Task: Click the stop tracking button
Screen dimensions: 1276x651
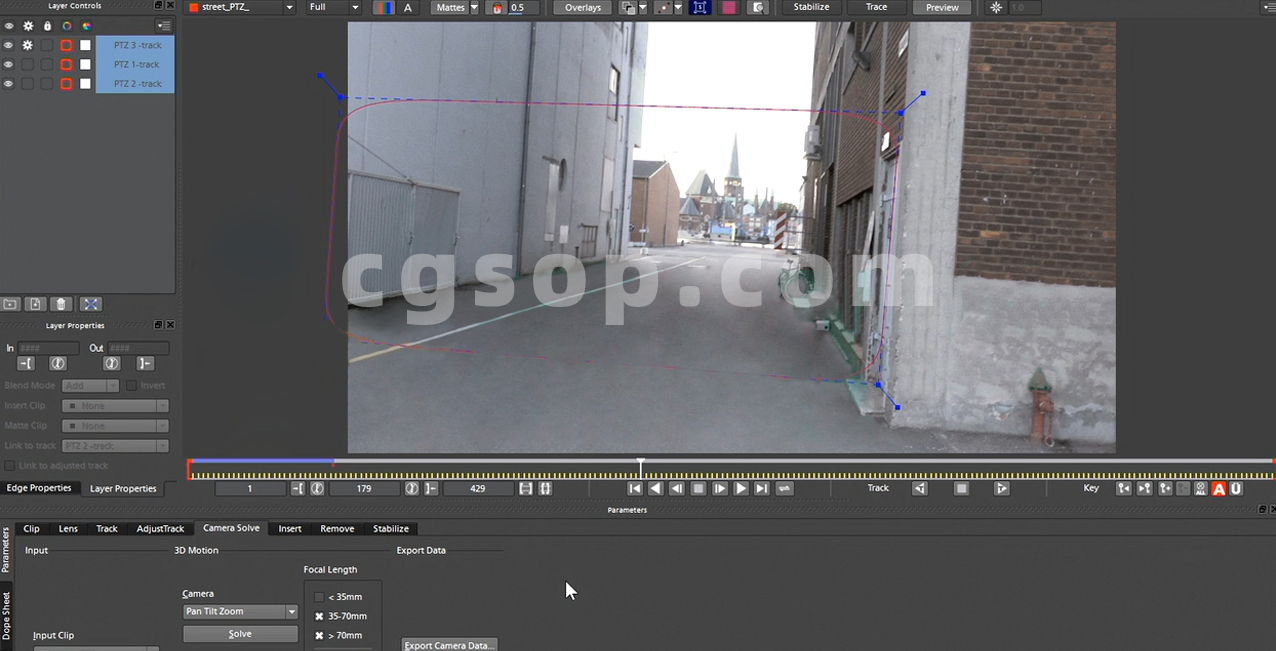Action: 961,488
